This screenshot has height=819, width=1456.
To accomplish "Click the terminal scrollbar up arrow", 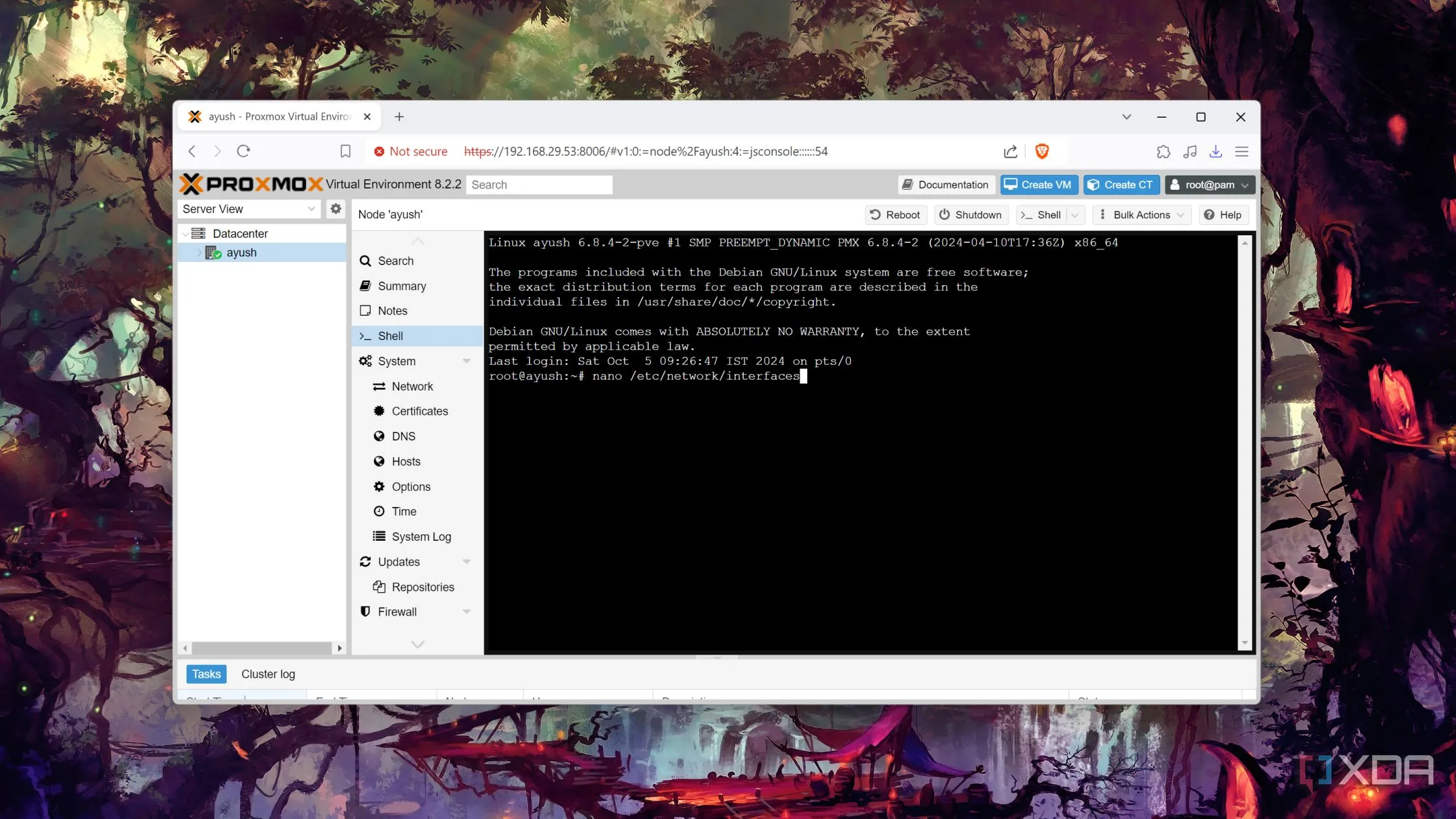I will (x=1245, y=242).
